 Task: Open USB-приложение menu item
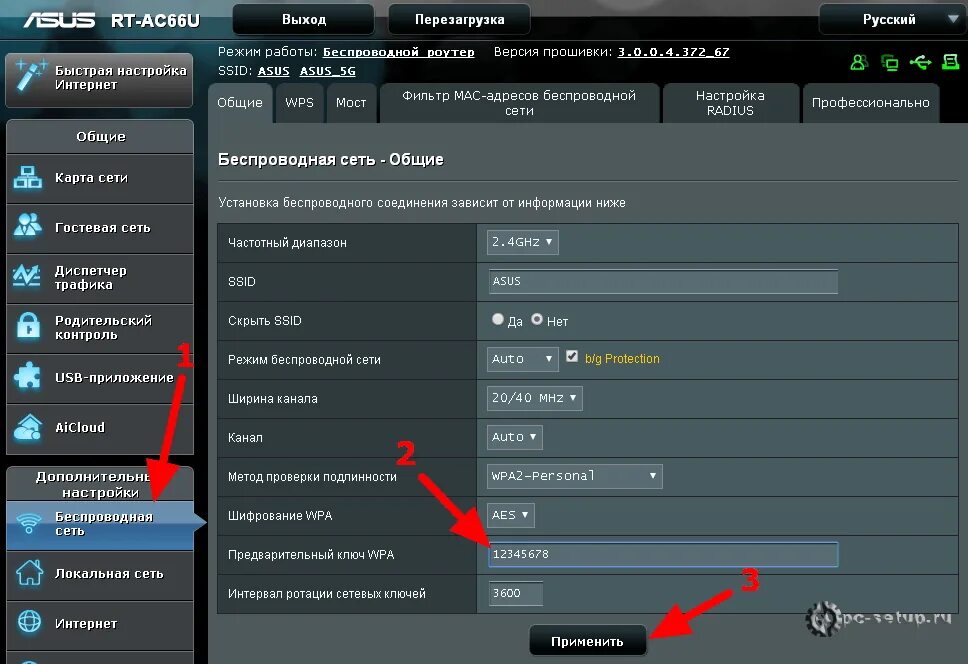click(100, 378)
